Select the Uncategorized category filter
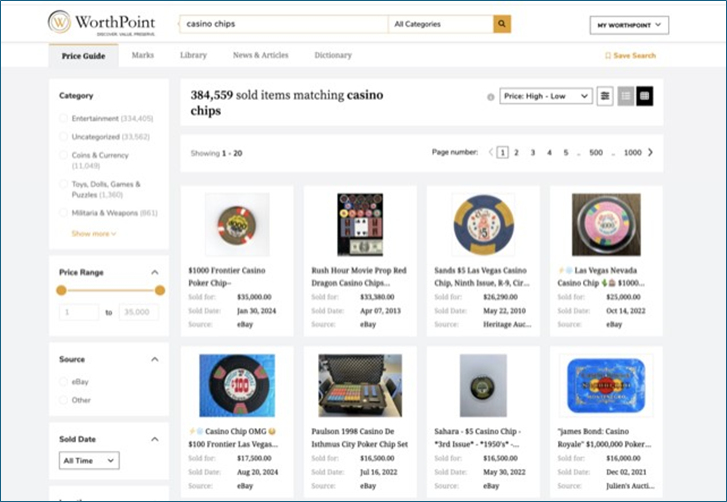The height and width of the screenshot is (502, 727). pyautogui.click(x=64, y=136)
